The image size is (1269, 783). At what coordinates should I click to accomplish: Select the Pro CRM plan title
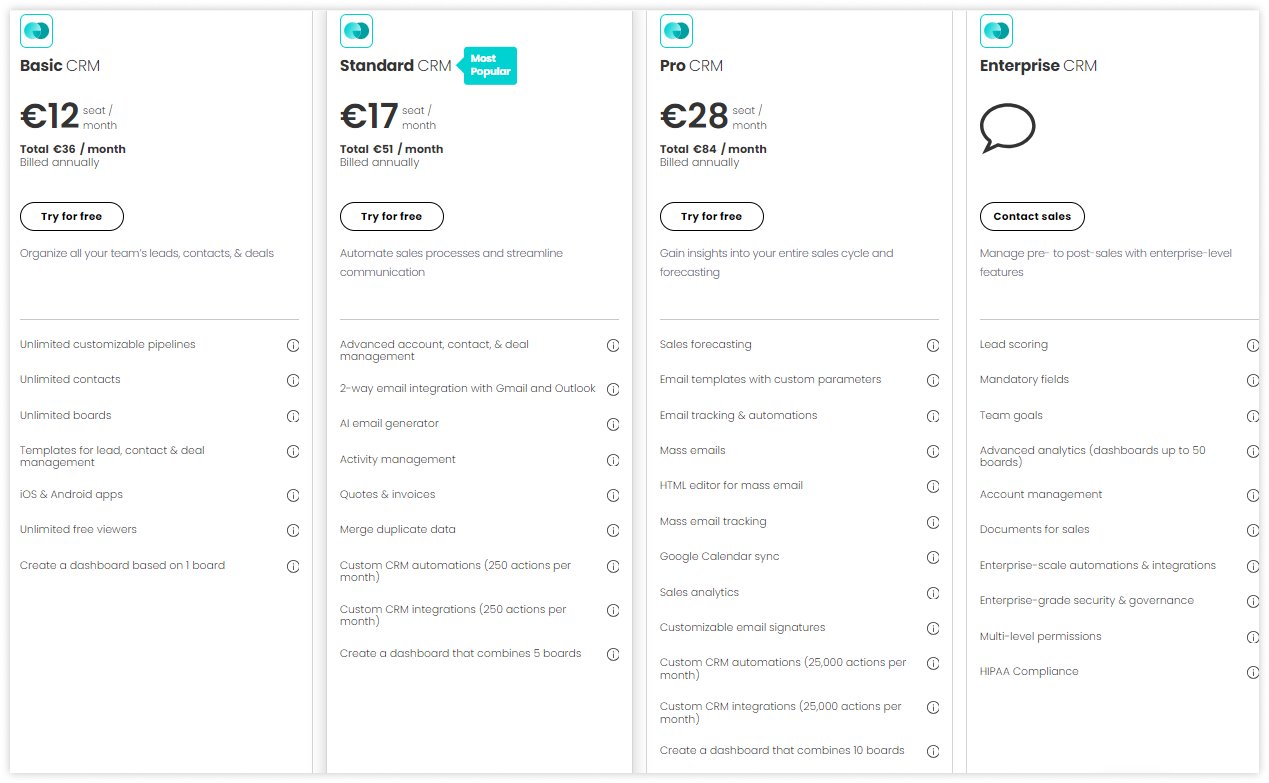point(691,65)
